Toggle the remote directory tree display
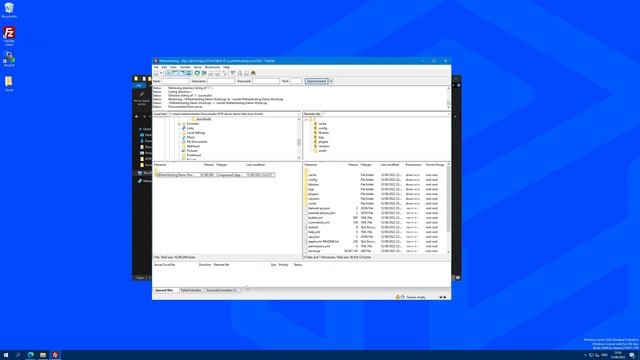The image size is (640, 360). [182, 73]
